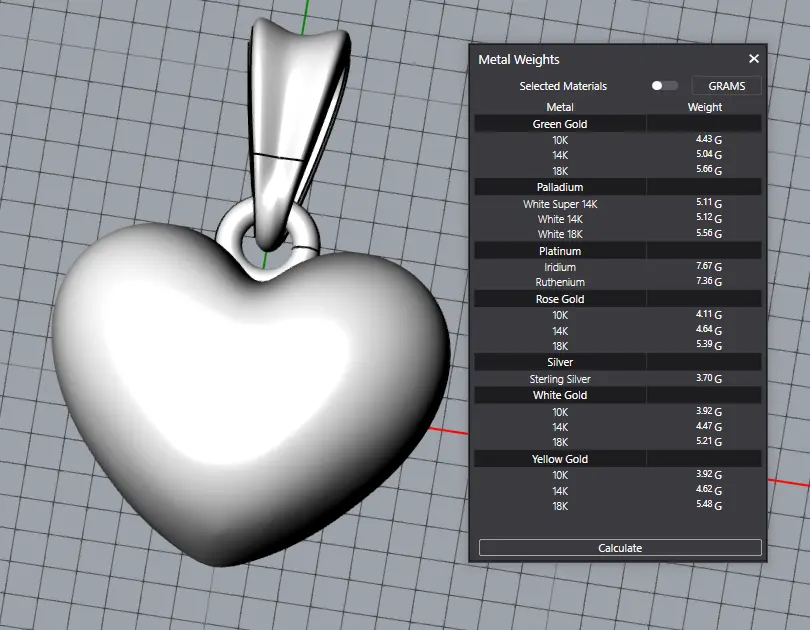Select the Green Gold category header
Screen dimensions: 810x630
(560, 124)
